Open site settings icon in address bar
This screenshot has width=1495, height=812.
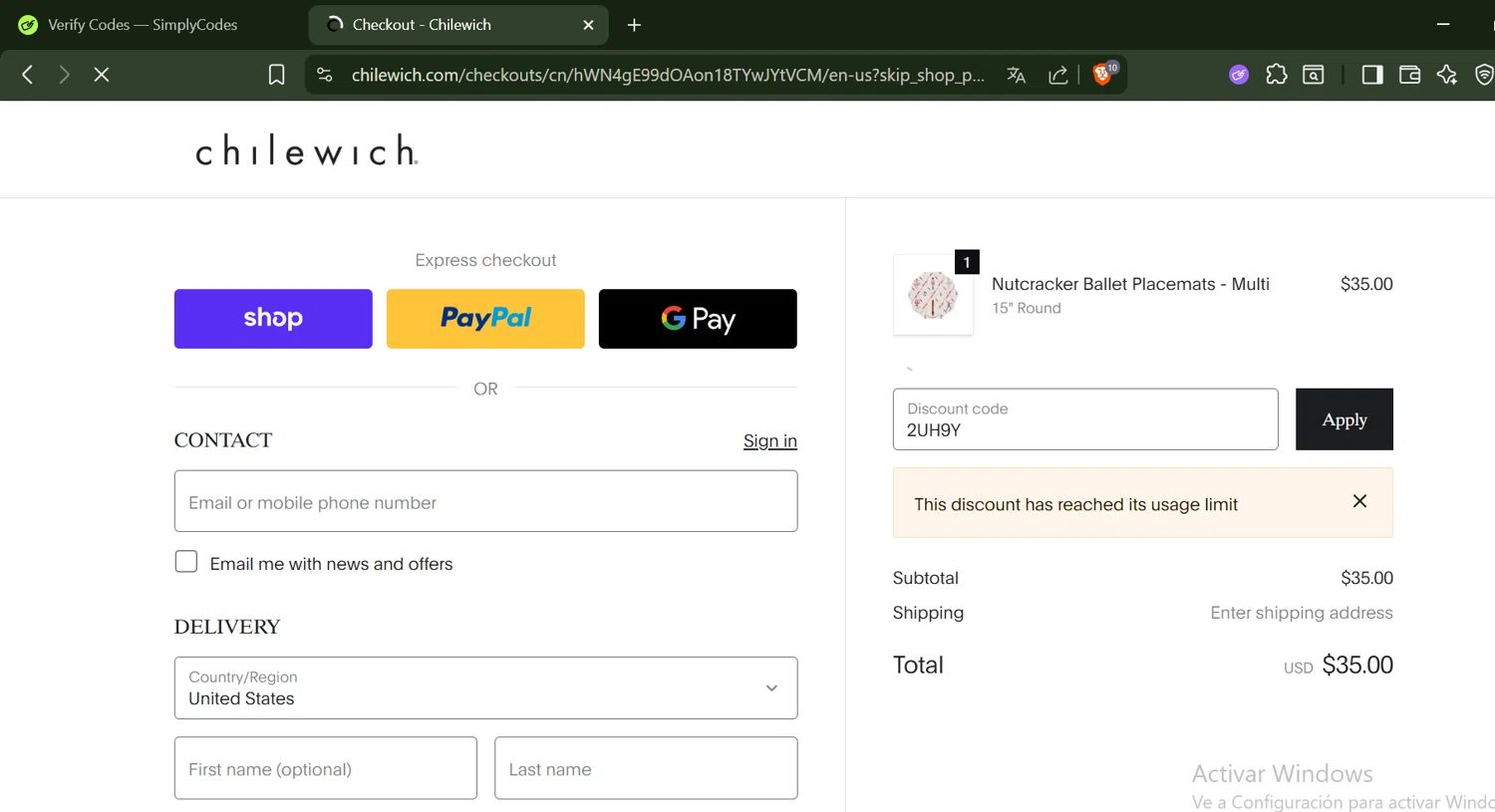pyautogui.click(x=324, y=75)
